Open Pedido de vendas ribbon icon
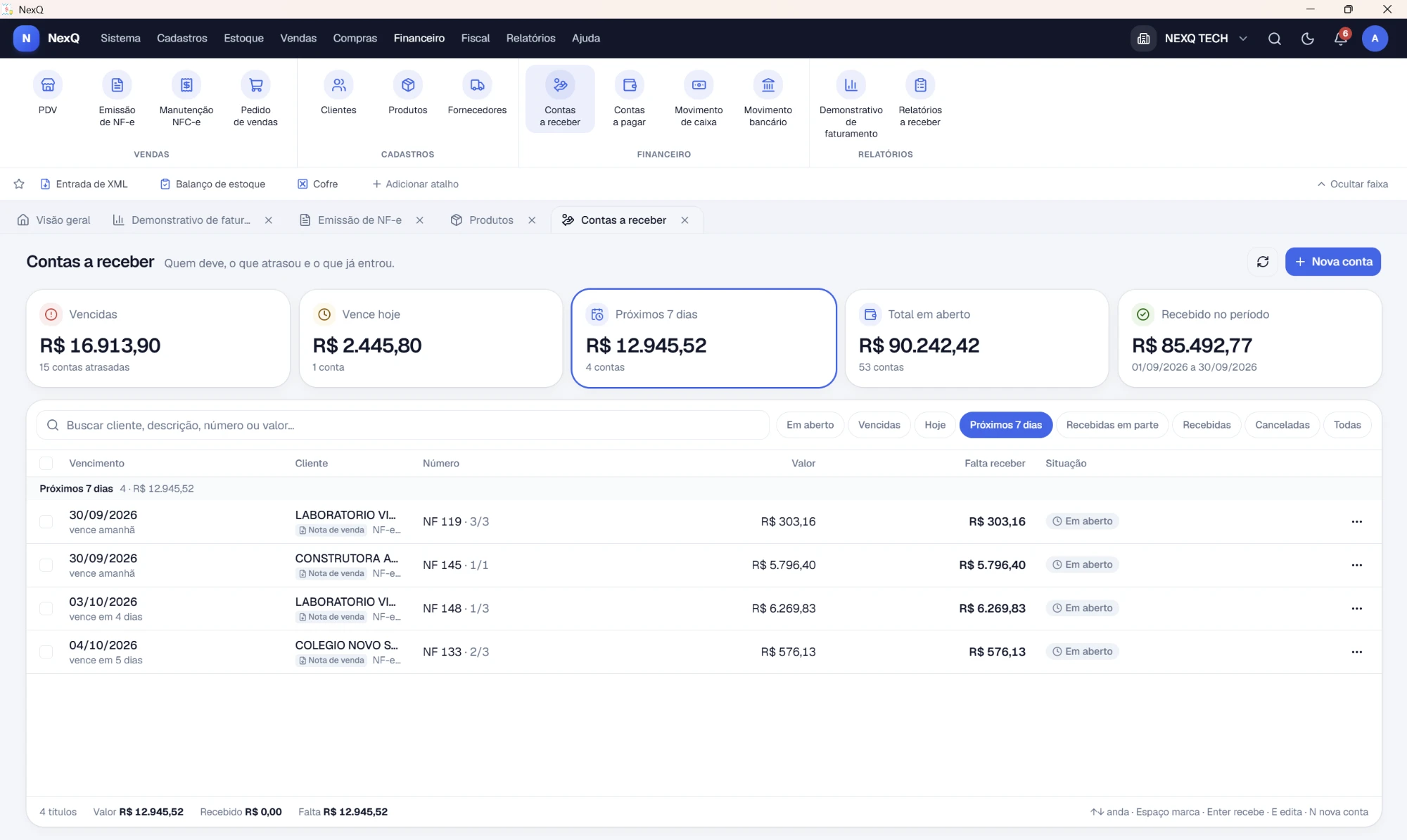1407x840 pixels. [x=255, y=98]
